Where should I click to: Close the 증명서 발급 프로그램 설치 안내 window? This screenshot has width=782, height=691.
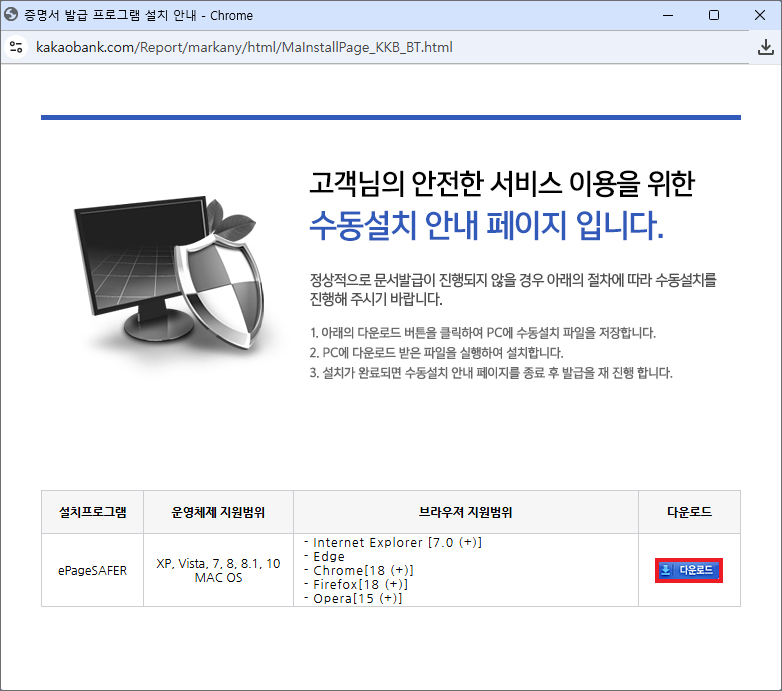[760, 15]
